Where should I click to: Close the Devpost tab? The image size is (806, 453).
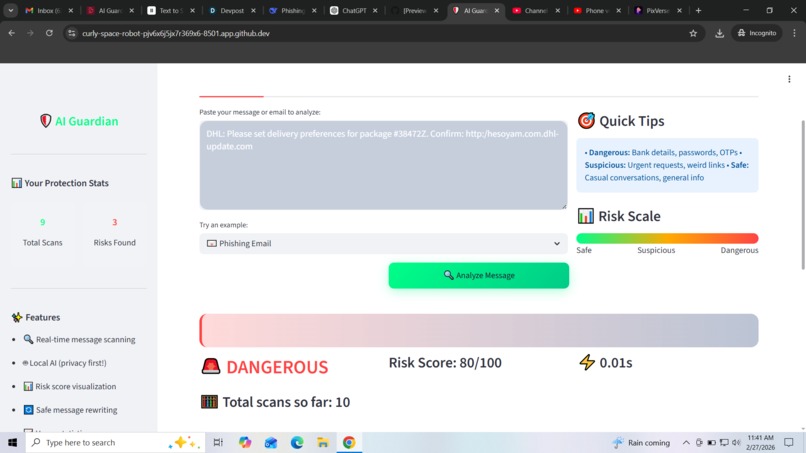point(253,10)
